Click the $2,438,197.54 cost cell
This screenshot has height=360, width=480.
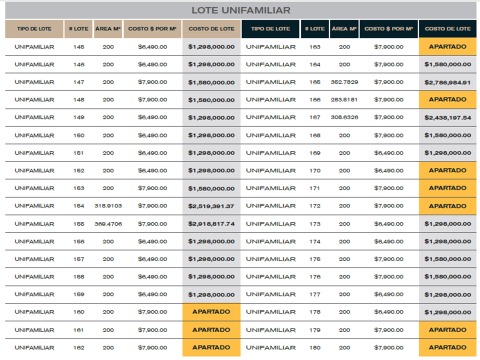[448, 118]
